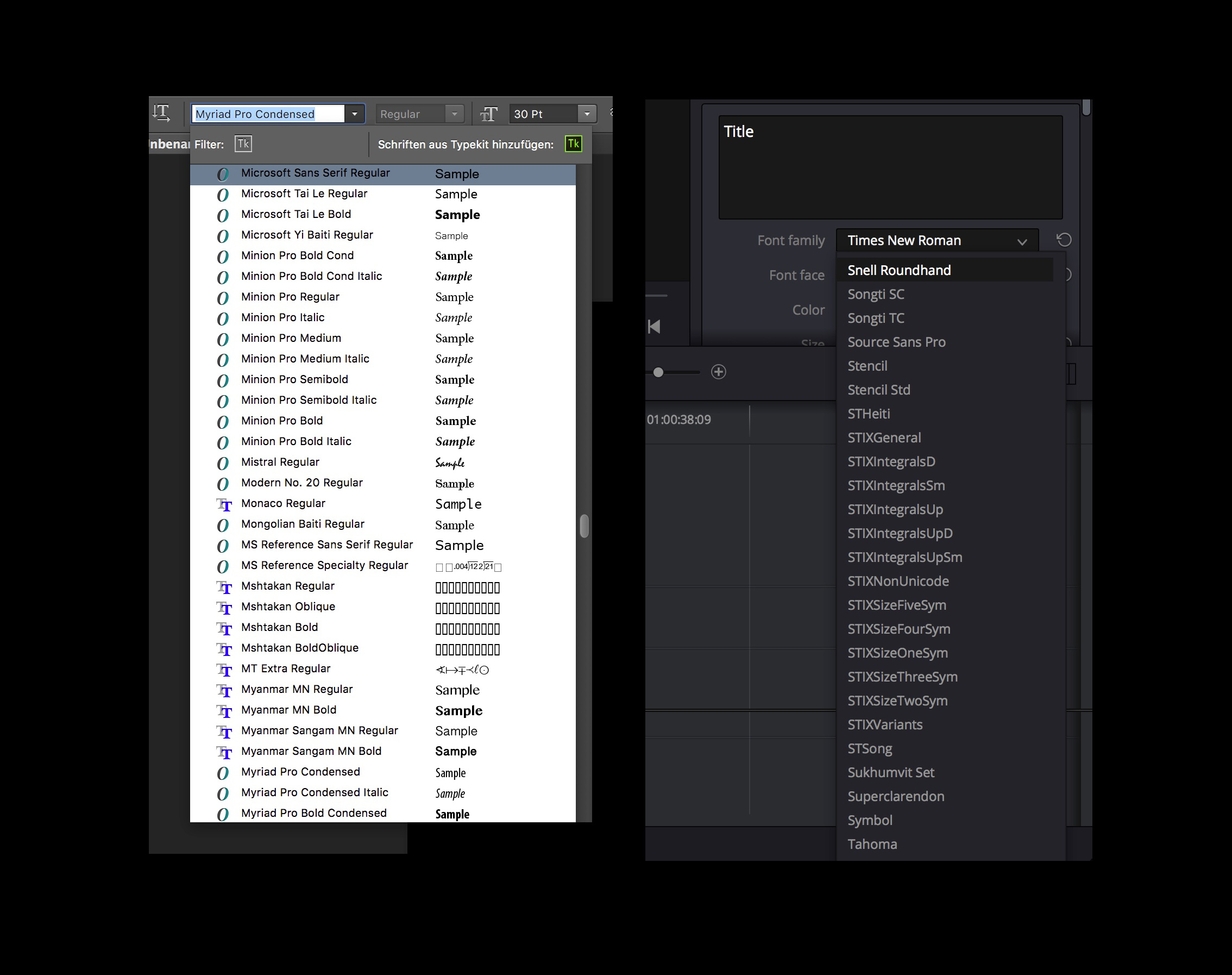Choose Minion Pro Medium font
This screenshot has width=1232, height=975.
(382, 339)
